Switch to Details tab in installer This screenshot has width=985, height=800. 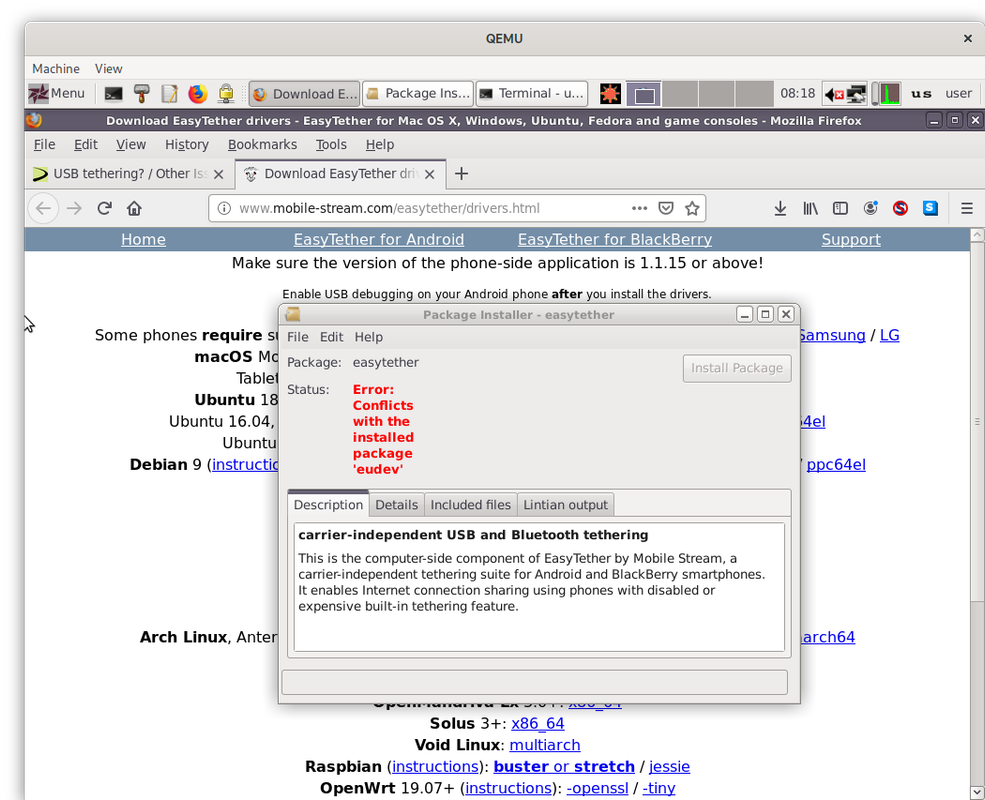(x=396, y=505)
